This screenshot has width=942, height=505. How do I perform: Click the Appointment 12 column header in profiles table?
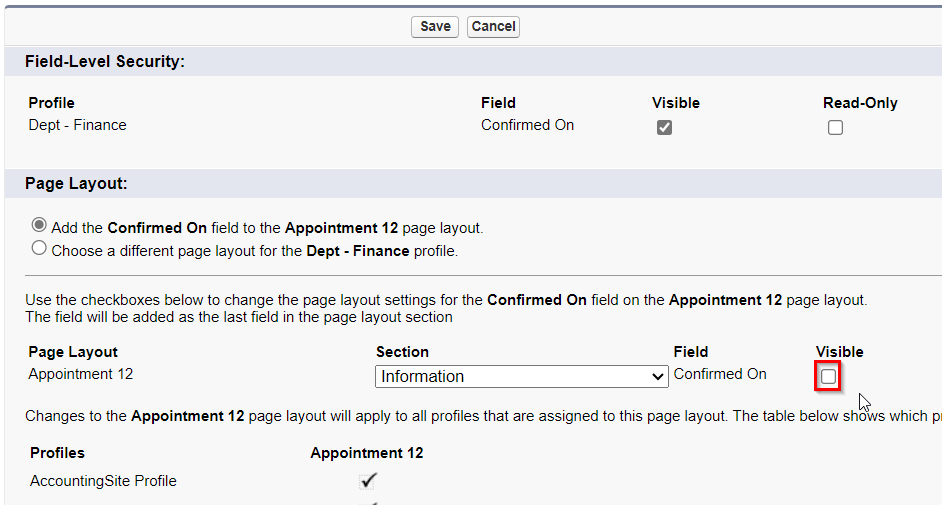tap(367, 453)
